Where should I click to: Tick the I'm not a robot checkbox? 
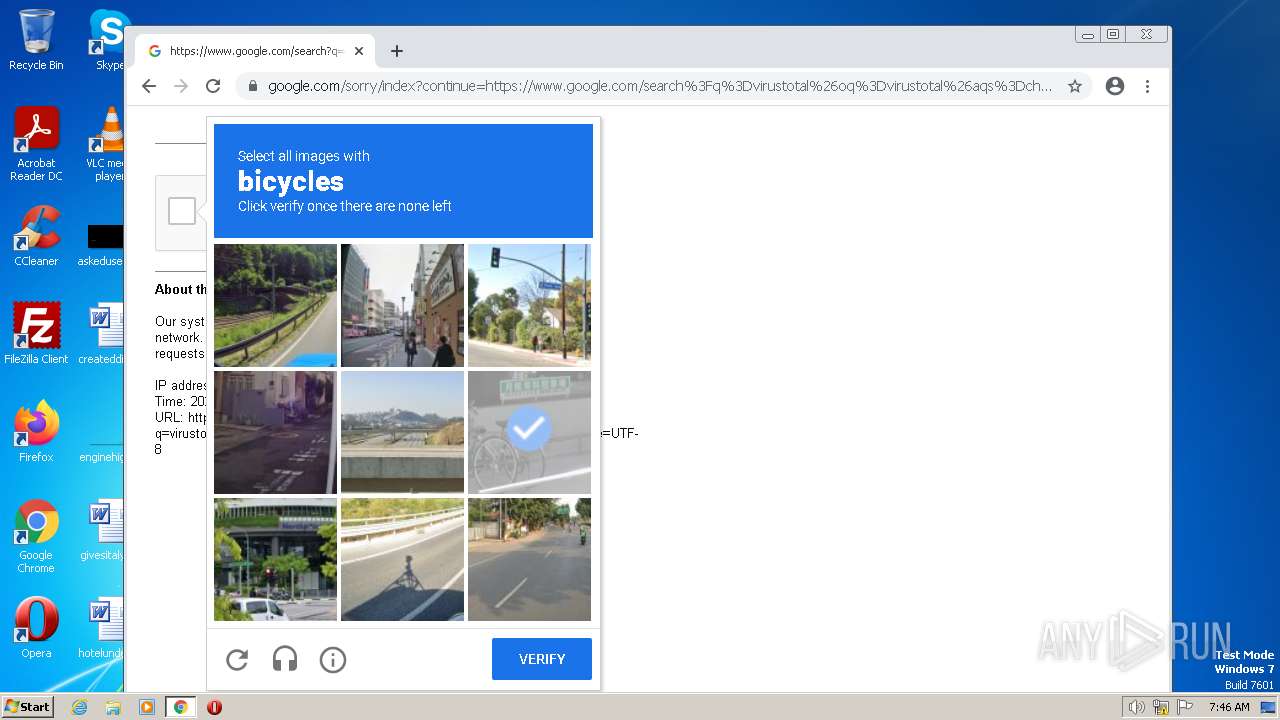(182, 211)
